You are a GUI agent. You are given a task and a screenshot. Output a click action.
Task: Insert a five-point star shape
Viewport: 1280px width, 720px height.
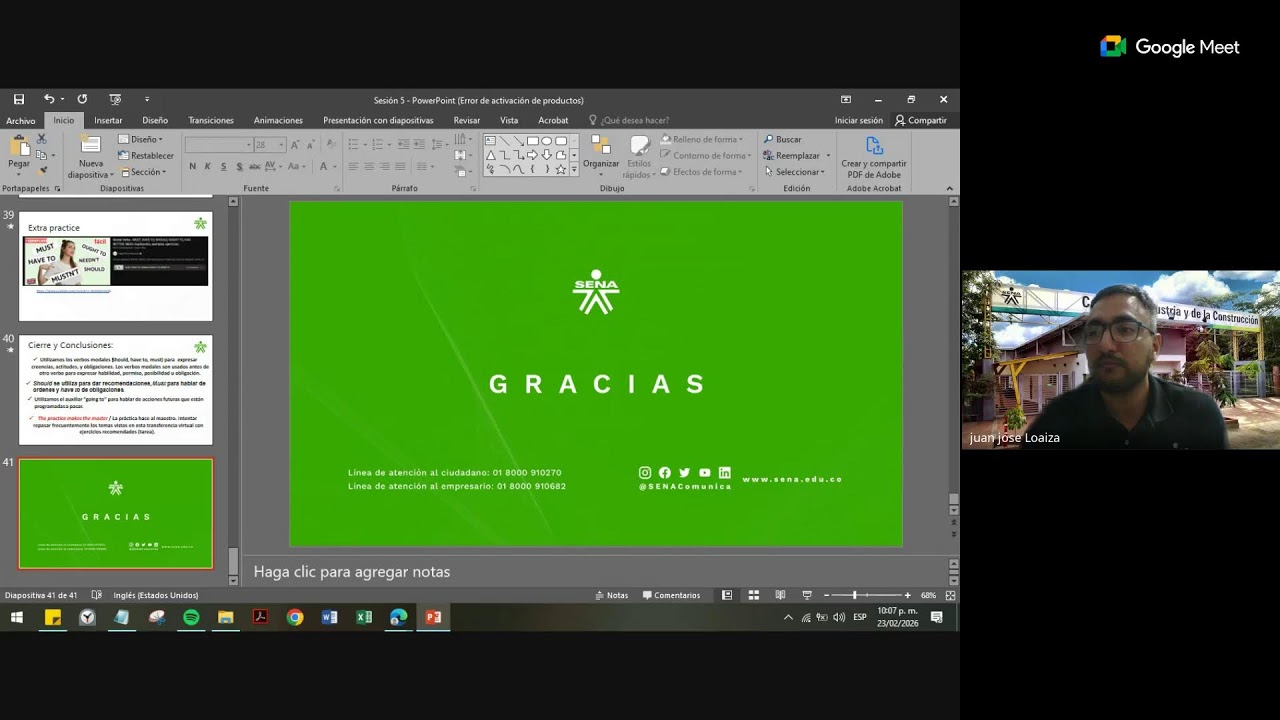(561, 169)
